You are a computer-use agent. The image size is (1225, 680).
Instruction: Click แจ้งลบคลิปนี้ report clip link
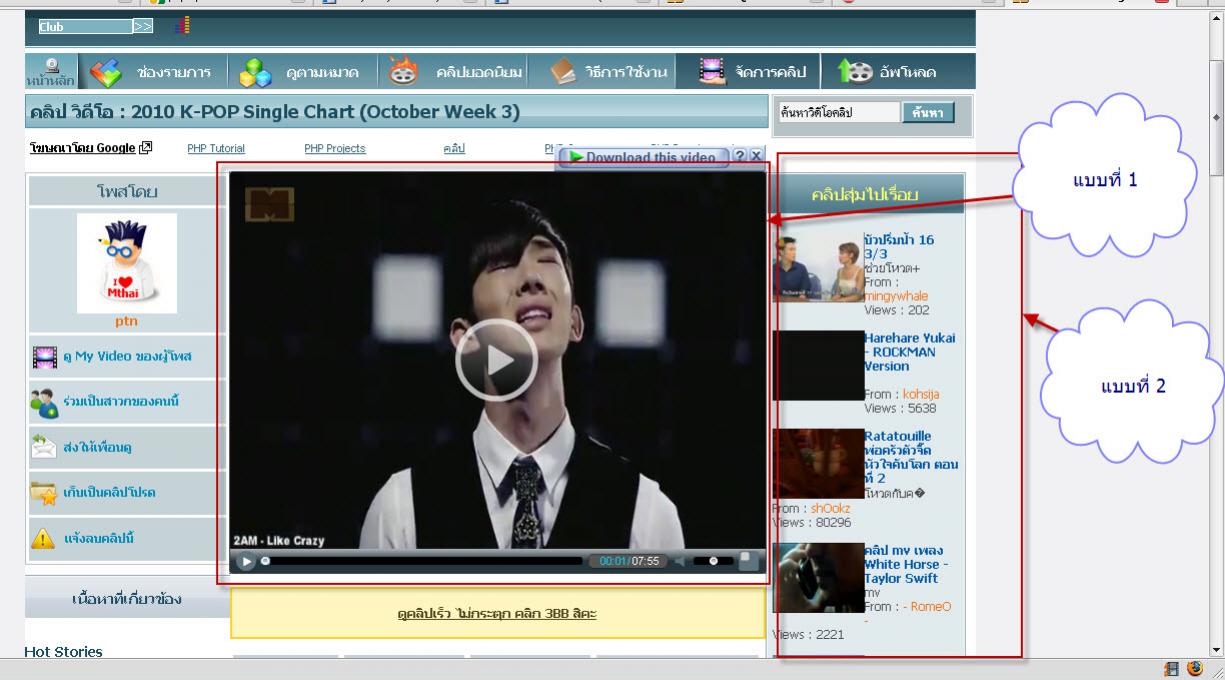pyautogui.click(x=99, y=538)
